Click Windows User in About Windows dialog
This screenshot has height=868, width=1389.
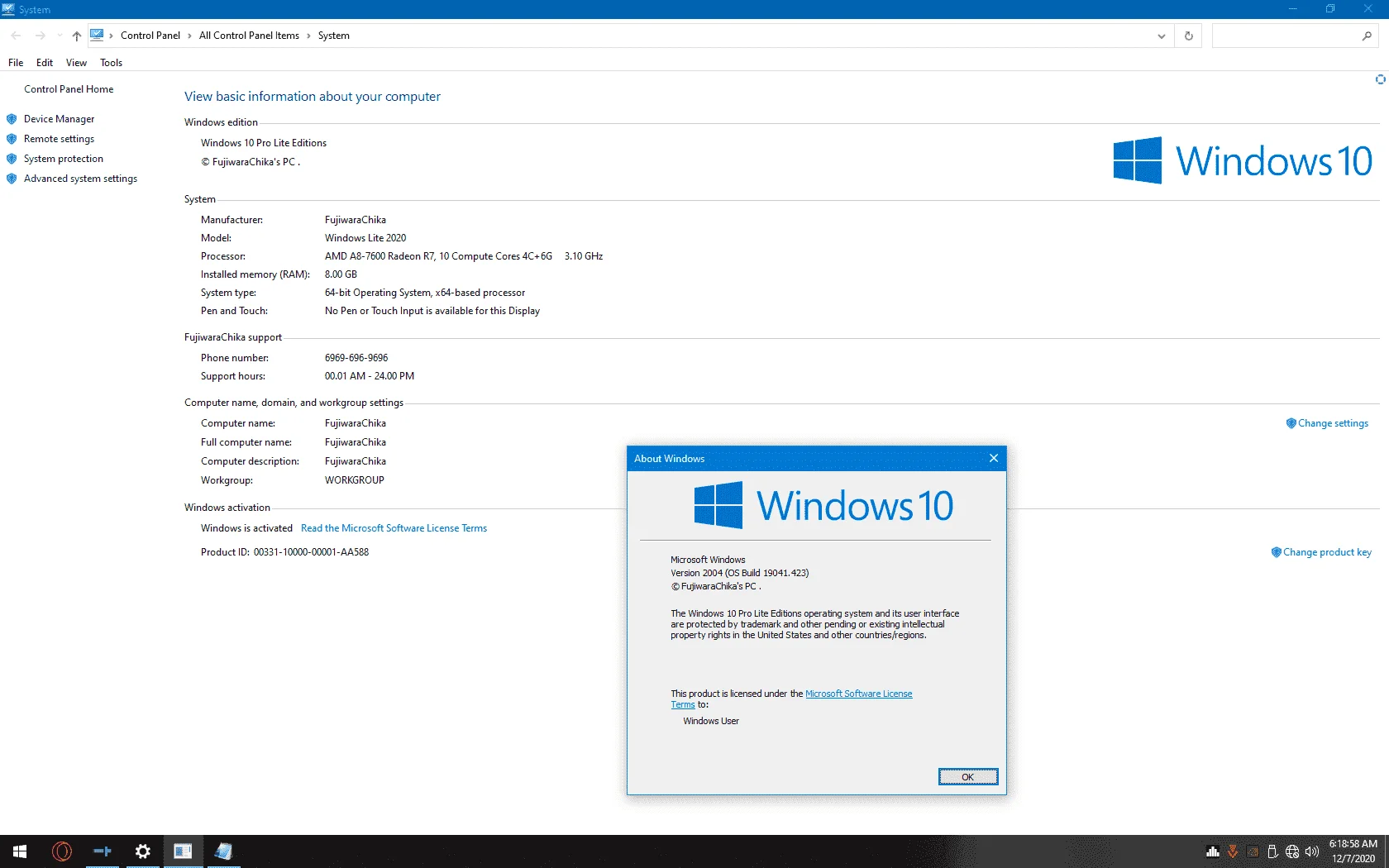[711, 721]
